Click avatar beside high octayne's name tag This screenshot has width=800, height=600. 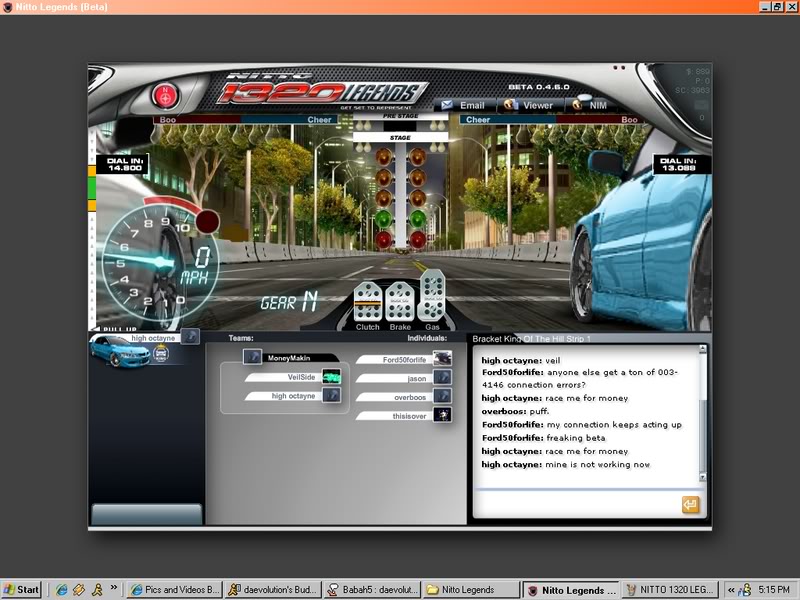190,336
